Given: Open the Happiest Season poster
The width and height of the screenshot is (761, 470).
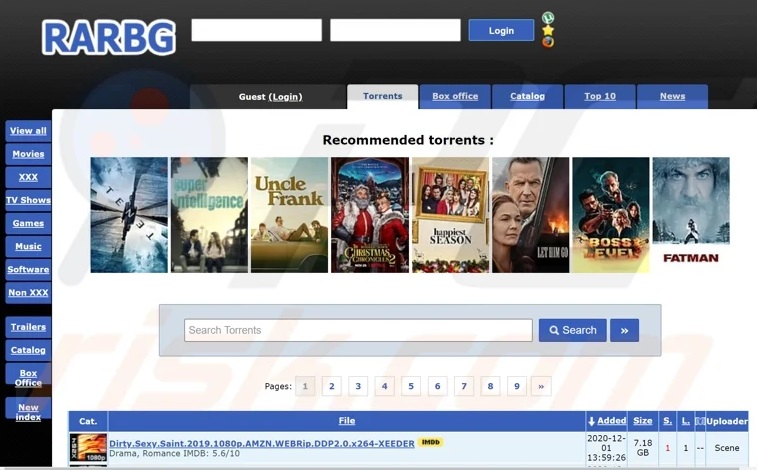Looking at the screenshot, I should (x=450, y=215).
